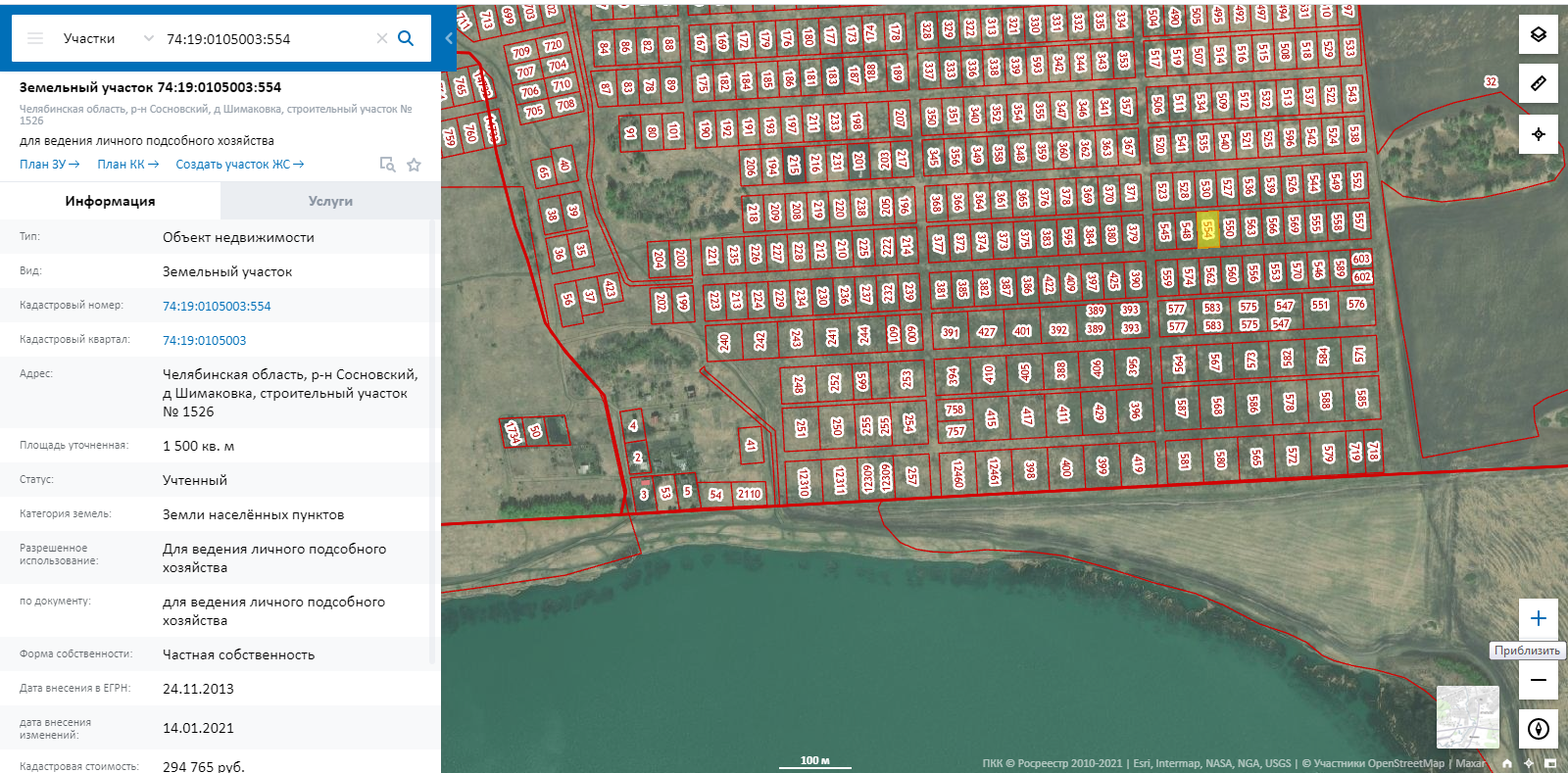Select parcel labeled 1734 on the map

(513, 431)
